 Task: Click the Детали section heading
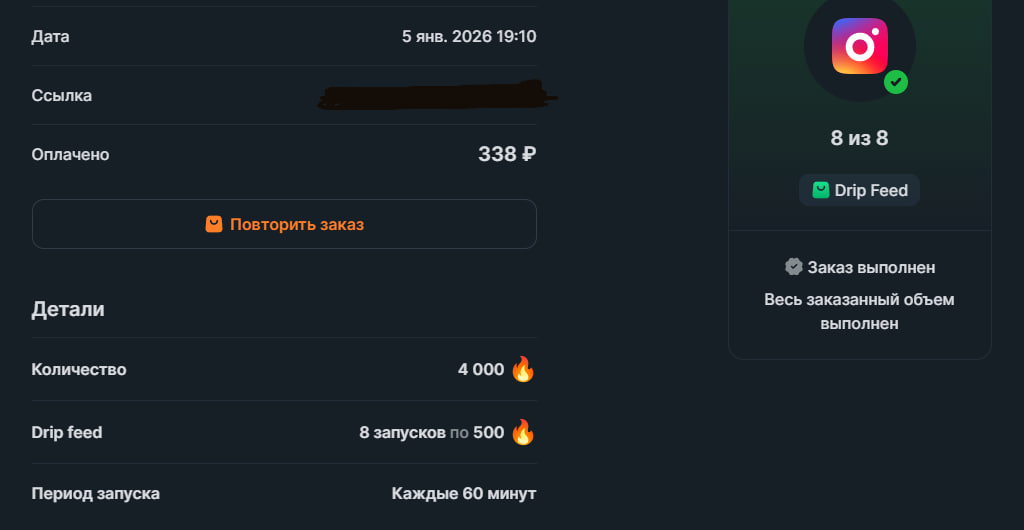68,309
